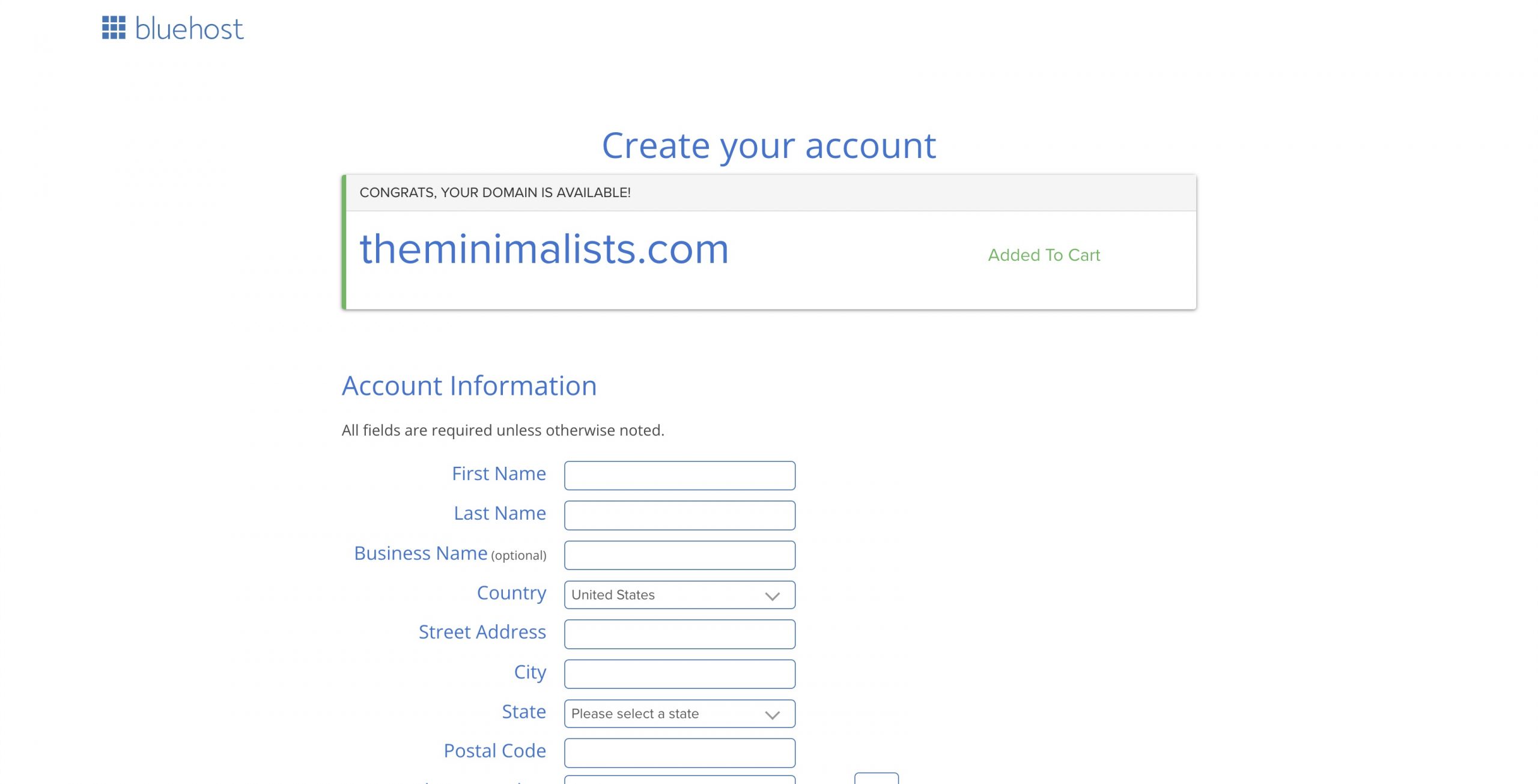The width and height of the screenshot is (1538, 784).
Task: Click the "Account Information" section heading
Action: 469,386
